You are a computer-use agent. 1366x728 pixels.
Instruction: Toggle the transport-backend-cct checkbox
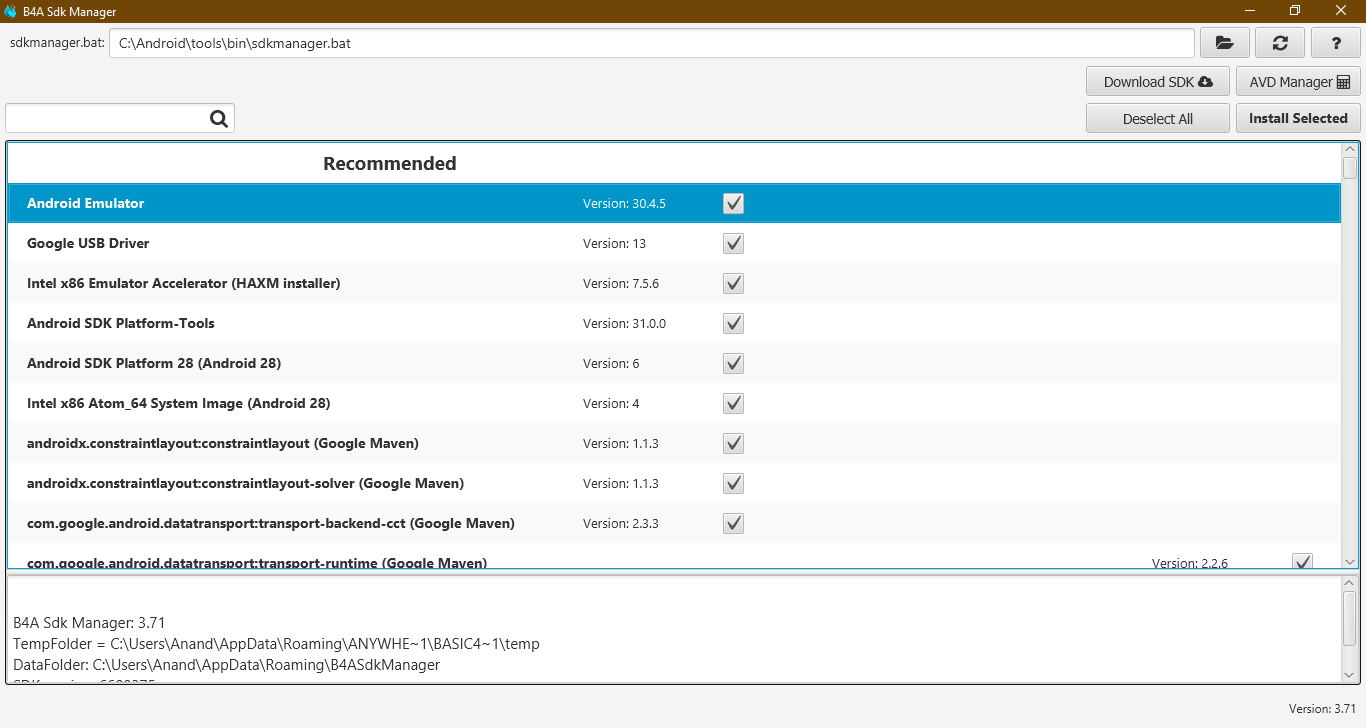pos(733,523)
